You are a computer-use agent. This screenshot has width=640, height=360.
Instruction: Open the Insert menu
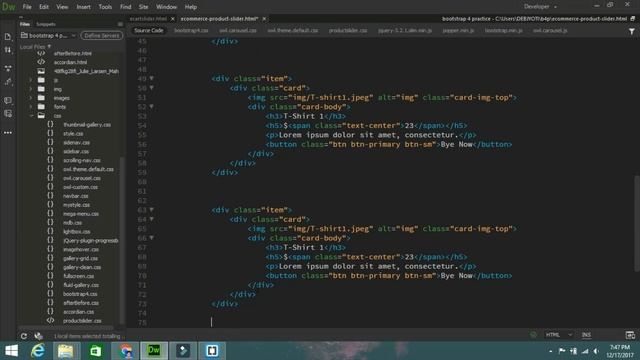point(83,7)
